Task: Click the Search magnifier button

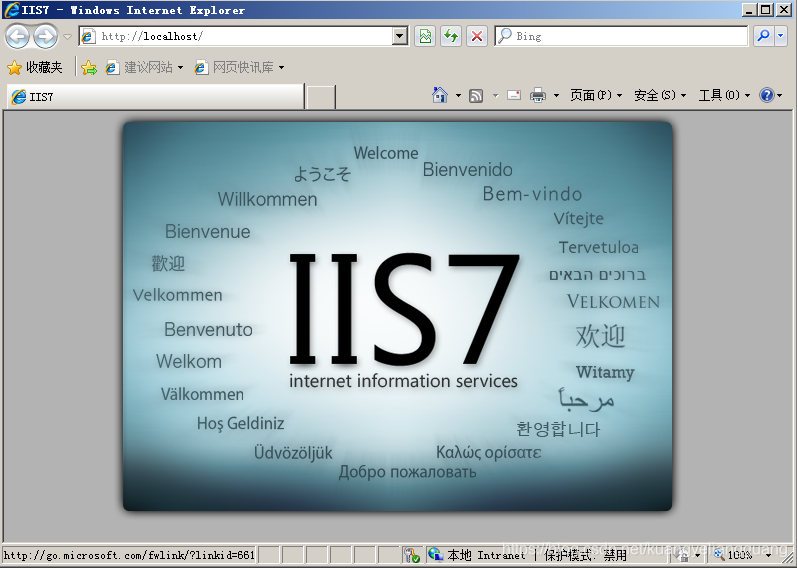Action: click(763, 36)
